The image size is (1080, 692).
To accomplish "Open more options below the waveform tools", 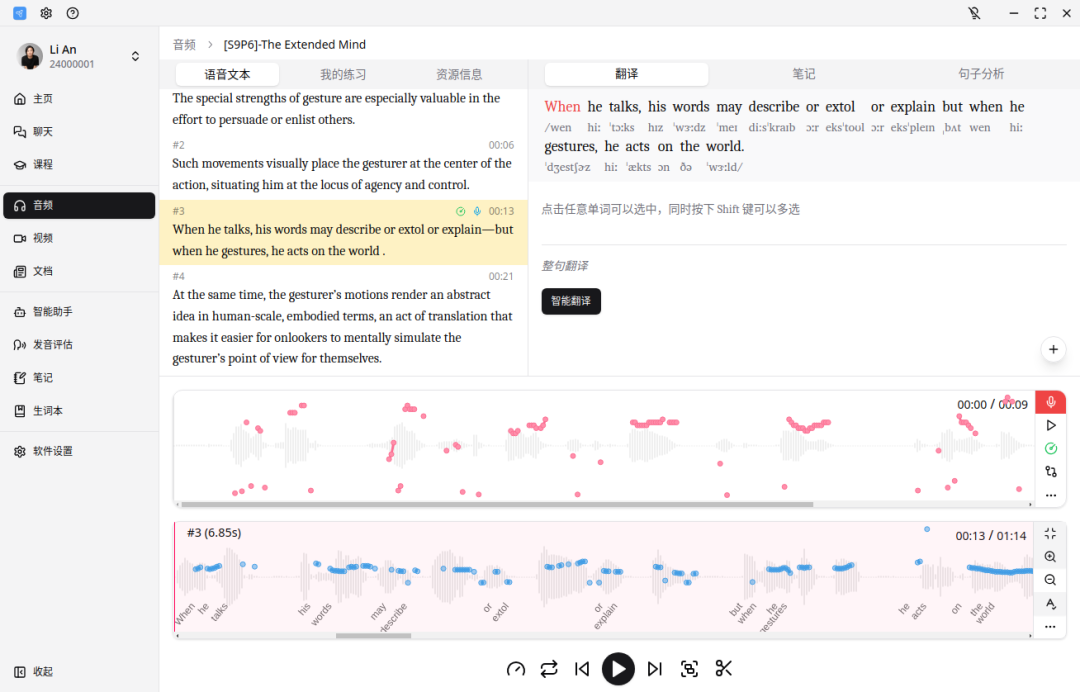I will [x=1050, y=494].
